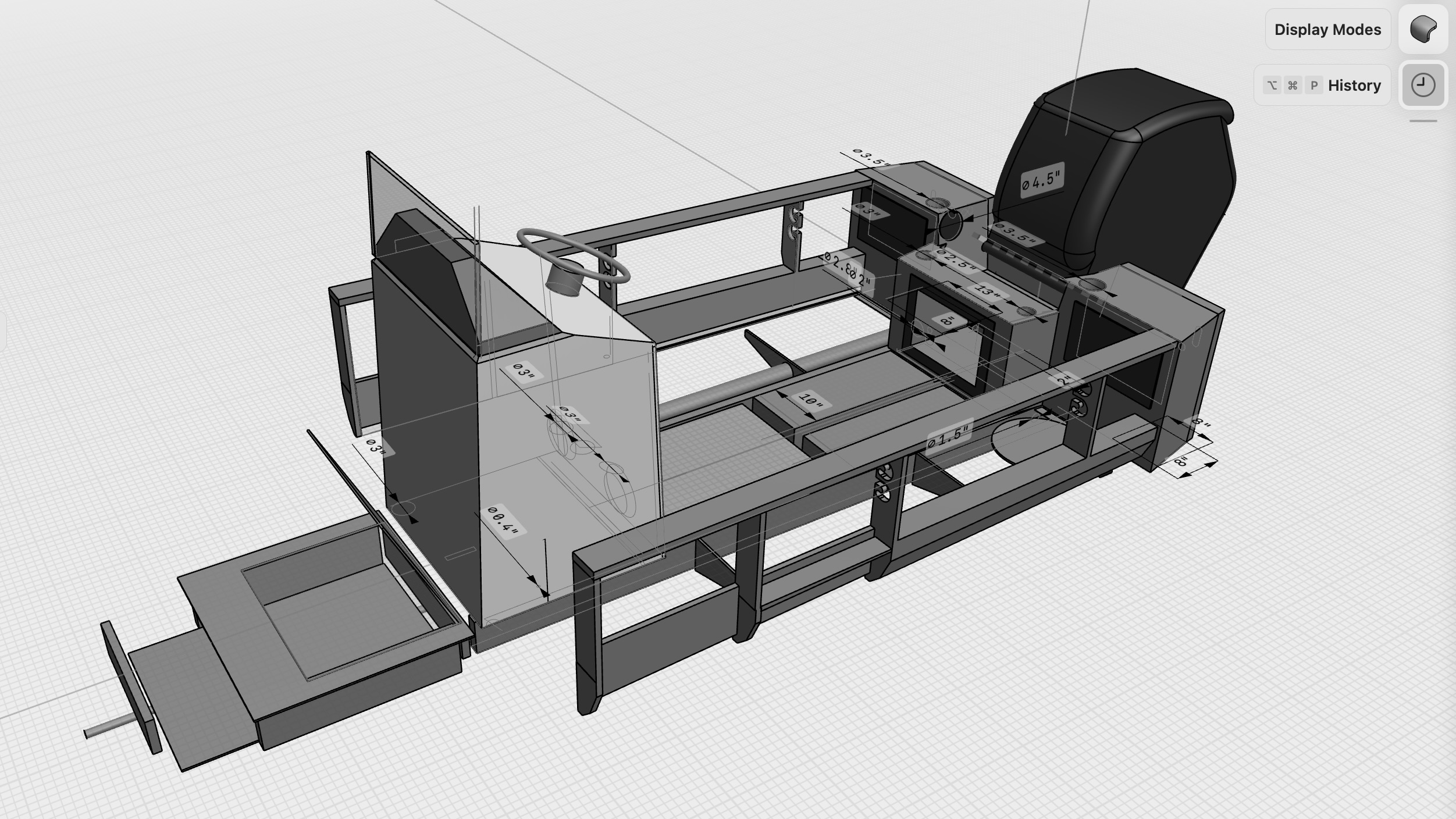
Task: Select the ø4.5" dimension label
Action: [1042, 180]
